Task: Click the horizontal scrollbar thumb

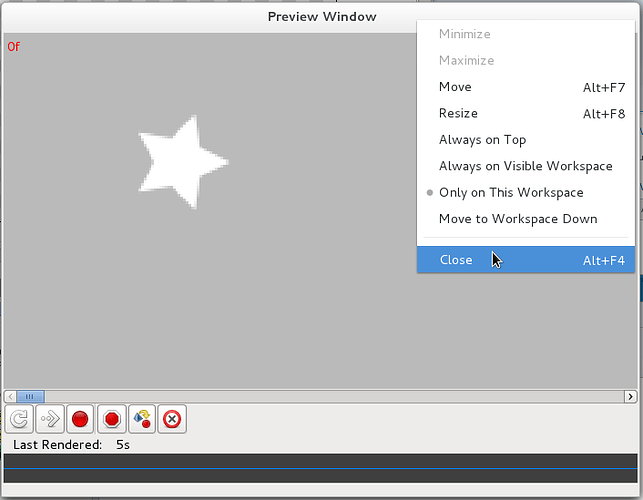Action: [x=32, y=396]
